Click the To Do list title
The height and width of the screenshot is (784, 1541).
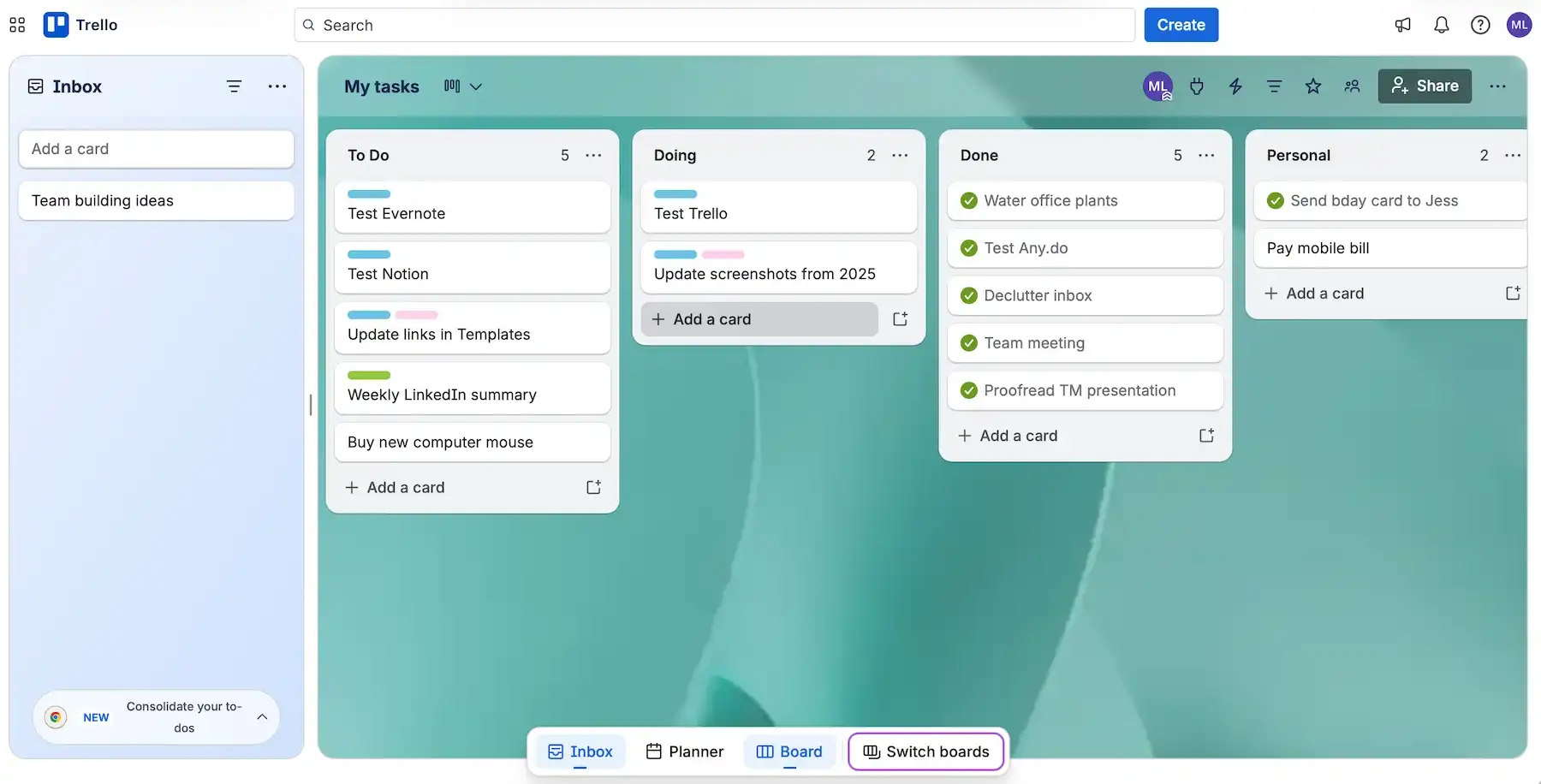(368, 155)
